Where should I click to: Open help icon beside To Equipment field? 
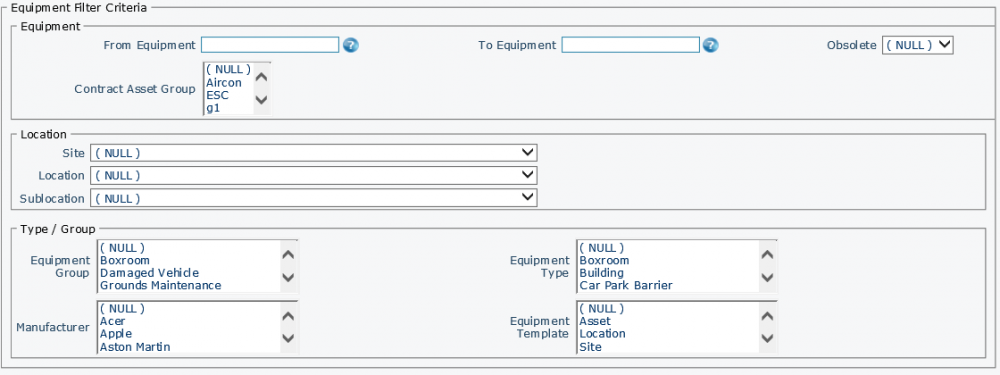[710, 45]
